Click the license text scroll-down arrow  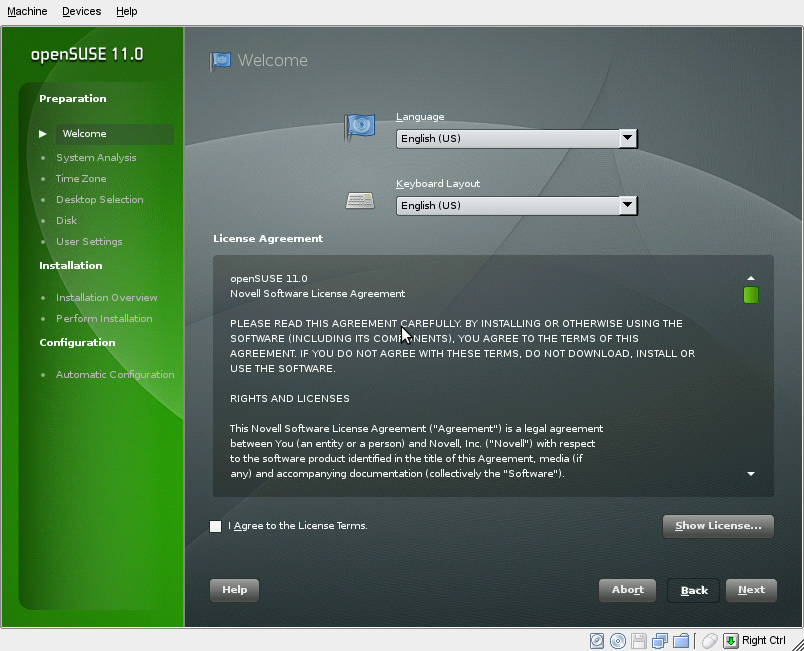750,474
